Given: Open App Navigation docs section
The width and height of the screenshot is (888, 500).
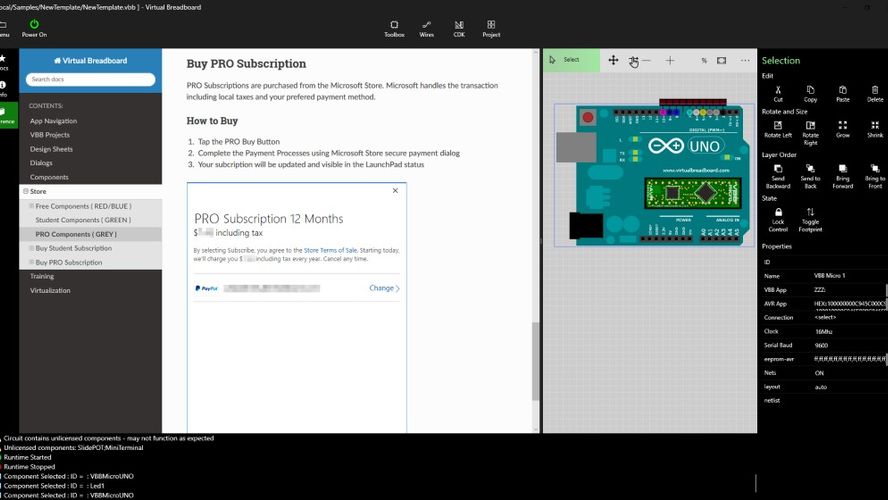Looking at the screenshot, I should pyautogui.click(x=53, y=121).
